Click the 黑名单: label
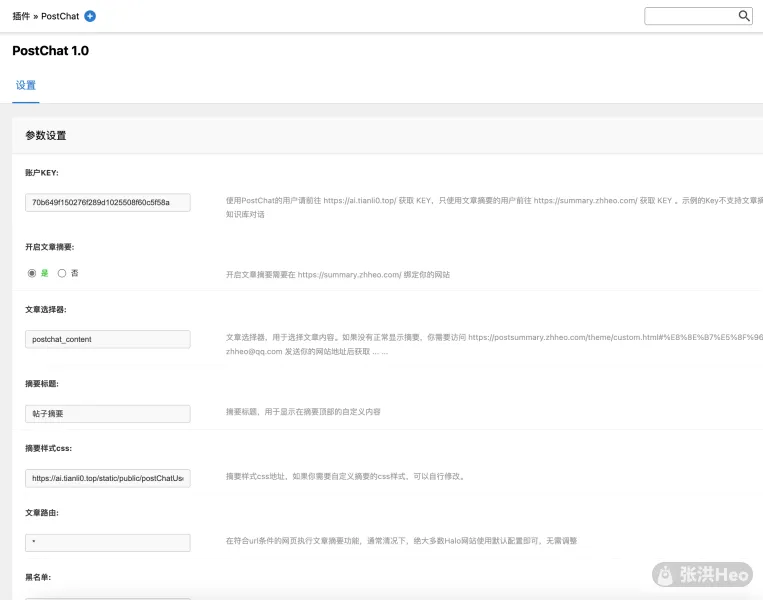 point(38,577)
